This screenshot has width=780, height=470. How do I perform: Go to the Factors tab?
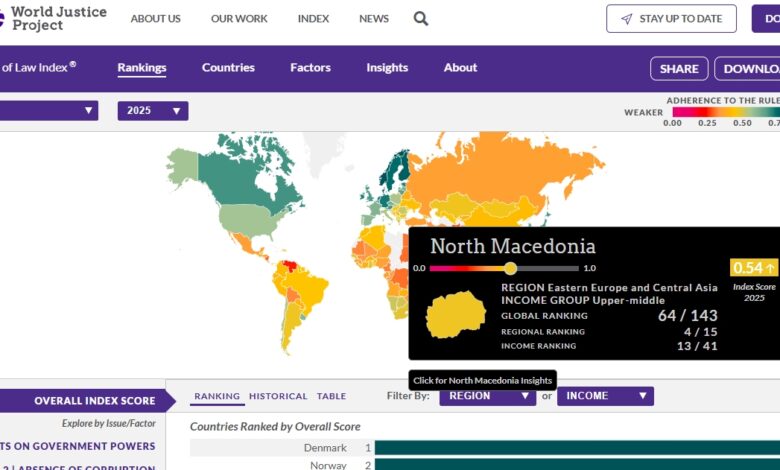tap(310, 68)
